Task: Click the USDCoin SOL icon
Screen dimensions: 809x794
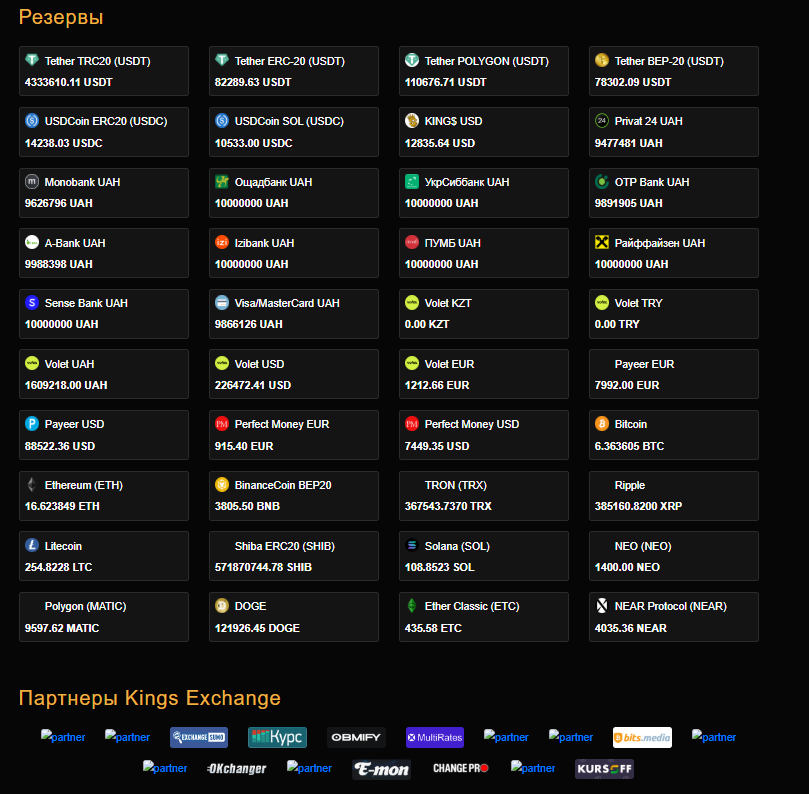Action: [222, 120]
